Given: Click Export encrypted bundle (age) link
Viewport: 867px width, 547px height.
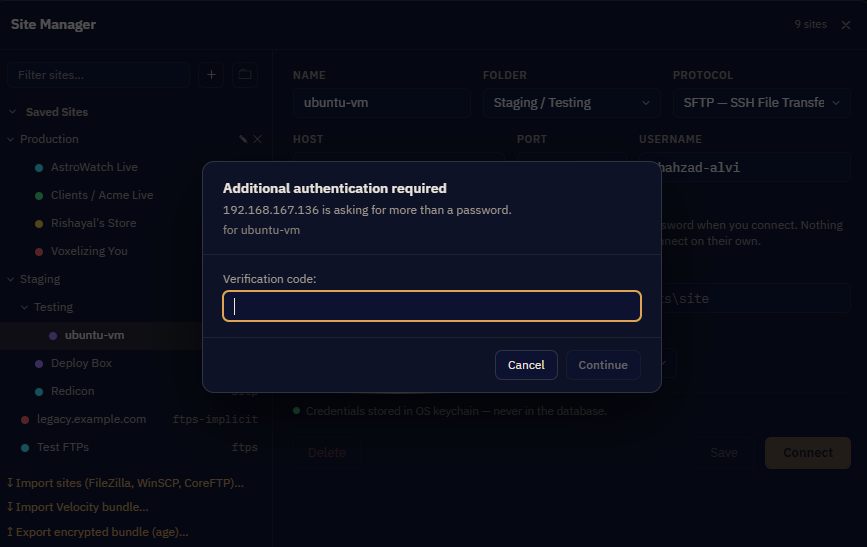Looking at the screenshot, I should click(97, 532).
